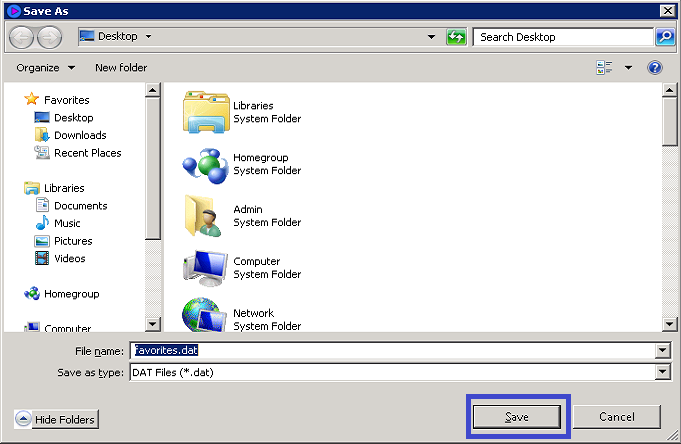Click the search magnifier icon
Screen dimensions: 681x444
(664, 37)
